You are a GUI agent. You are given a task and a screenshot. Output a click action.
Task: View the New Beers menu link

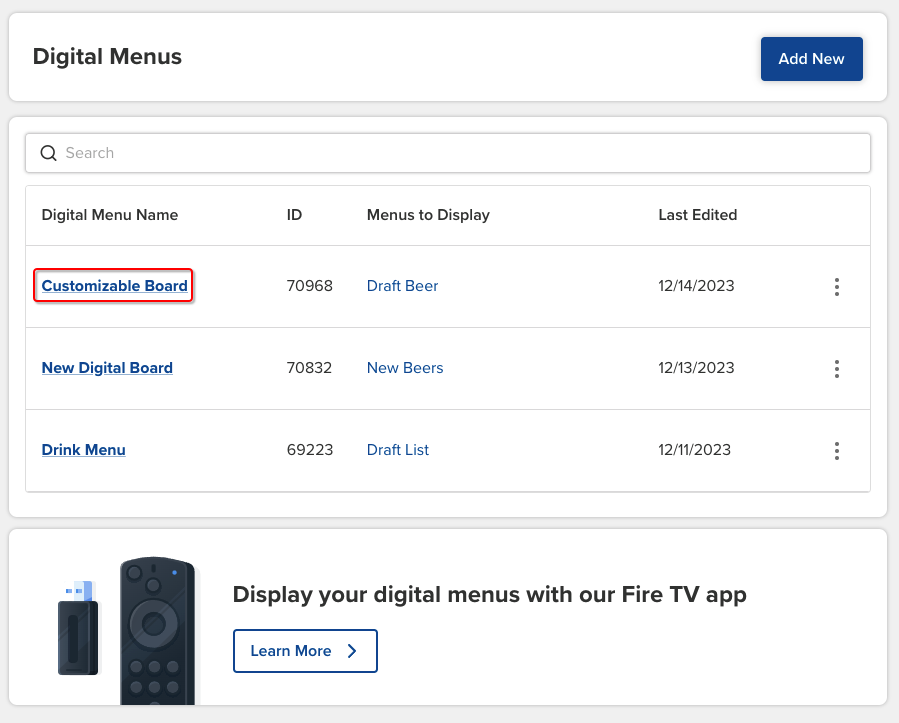[405, 368]
